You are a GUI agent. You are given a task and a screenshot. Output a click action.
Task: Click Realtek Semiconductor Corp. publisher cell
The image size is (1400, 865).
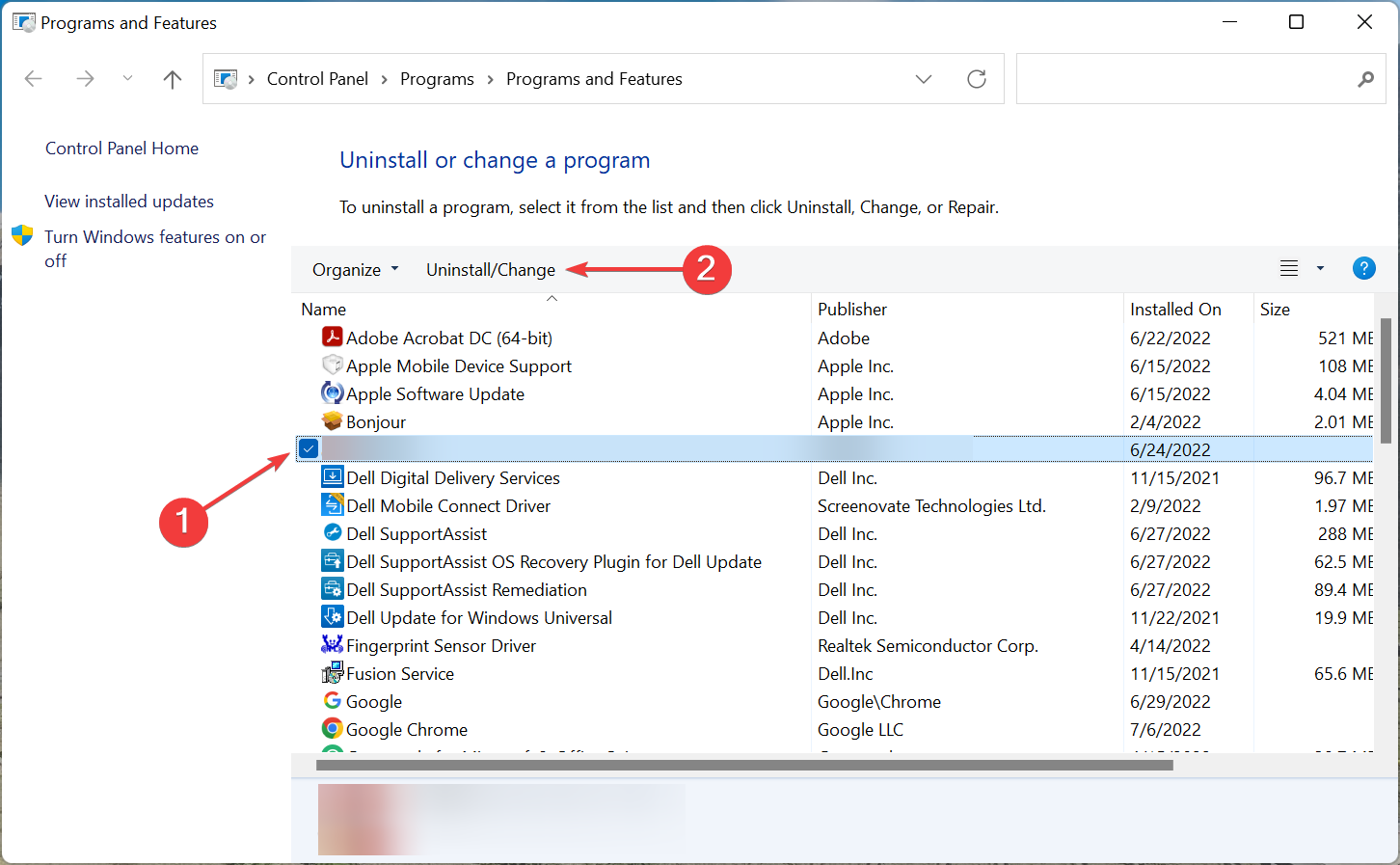pyautogui.click(x=928, y=646)
